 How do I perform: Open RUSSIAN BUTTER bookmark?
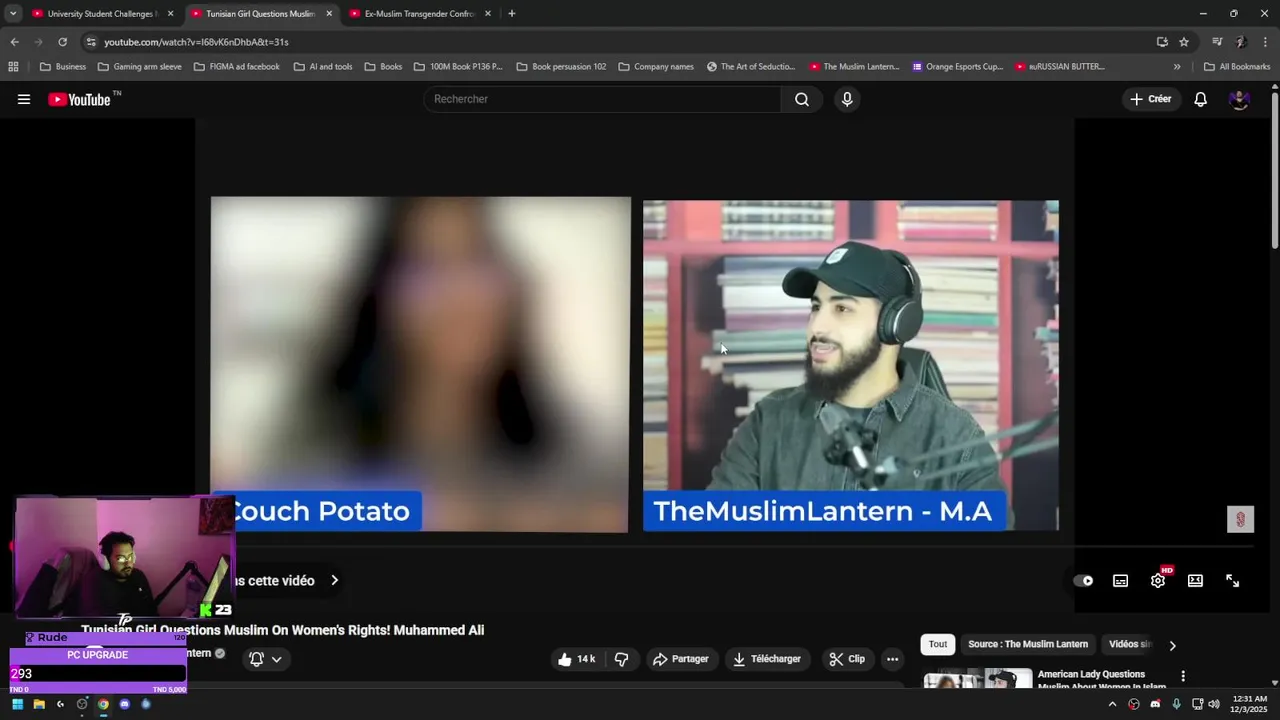tap(1059, 67)
